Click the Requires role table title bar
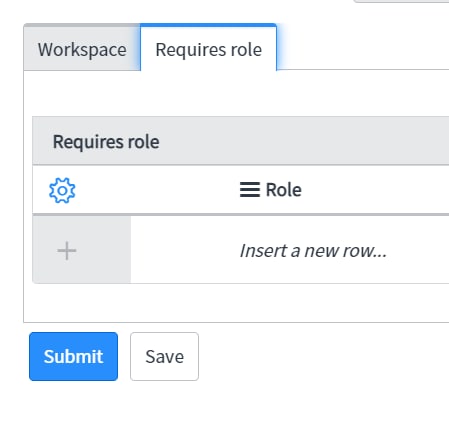The width and height of the screenshot is (449, 427). tap(241, 141)
